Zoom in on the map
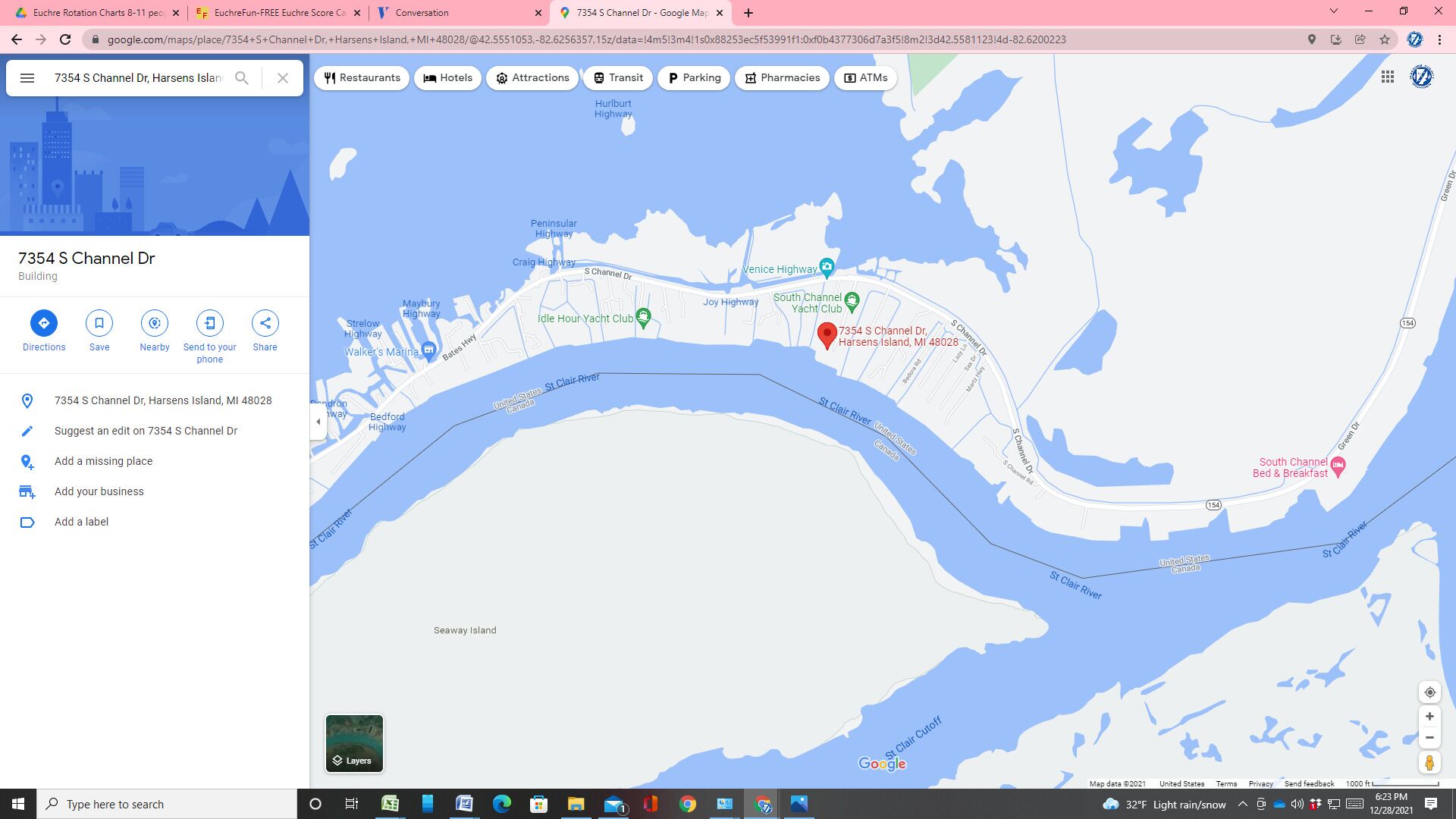 1429,717
